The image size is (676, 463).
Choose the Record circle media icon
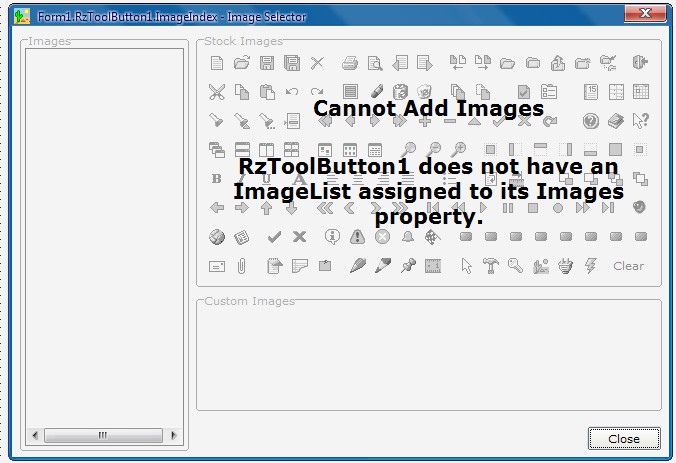coord(558,208)
